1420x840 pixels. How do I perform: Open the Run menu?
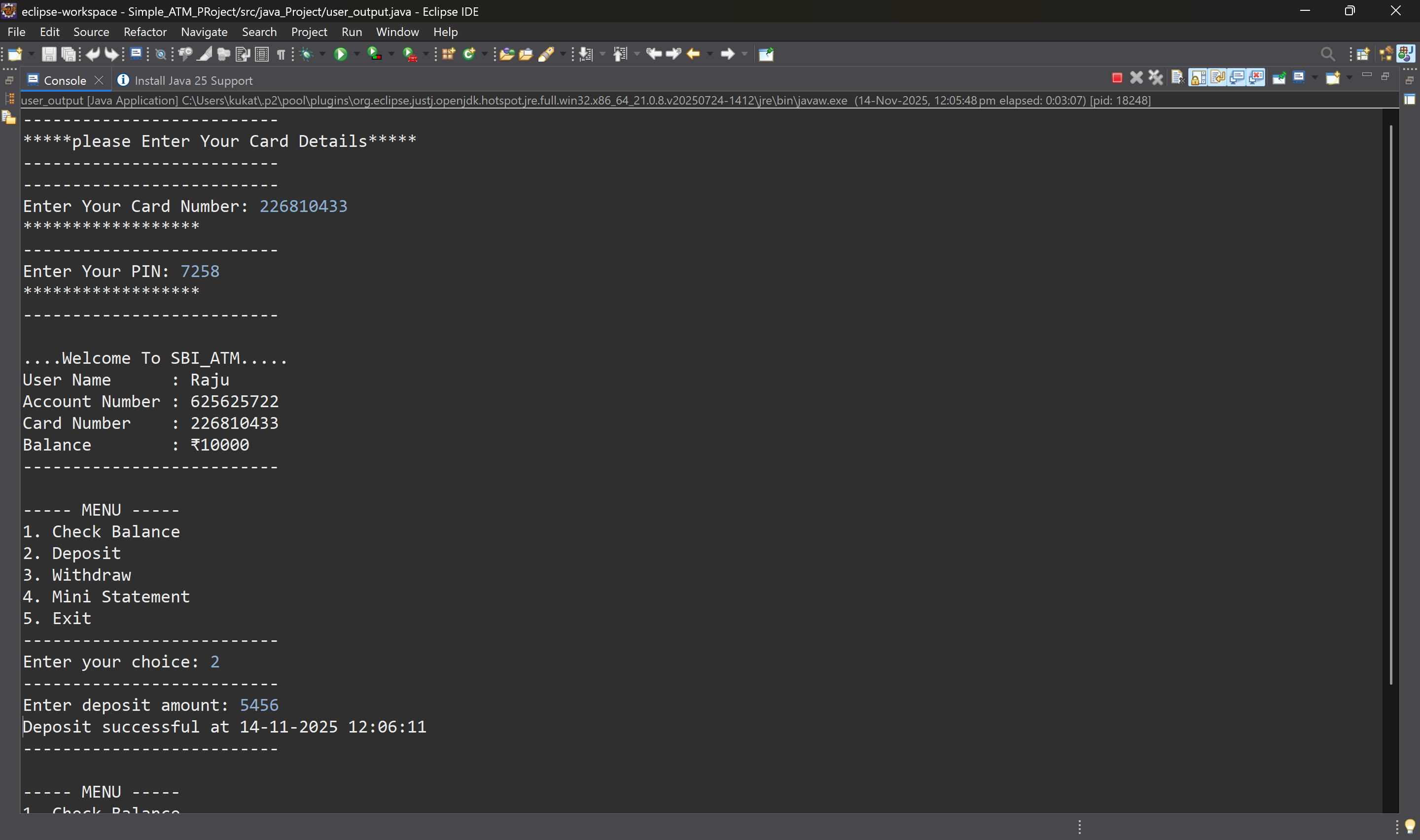352,32
